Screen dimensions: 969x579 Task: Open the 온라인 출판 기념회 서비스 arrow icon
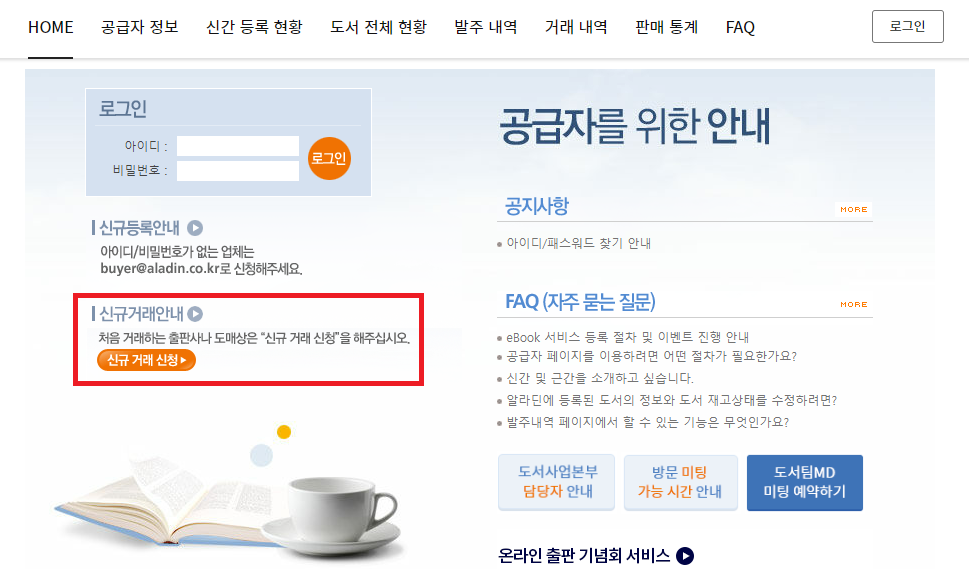tap(685, 556)
